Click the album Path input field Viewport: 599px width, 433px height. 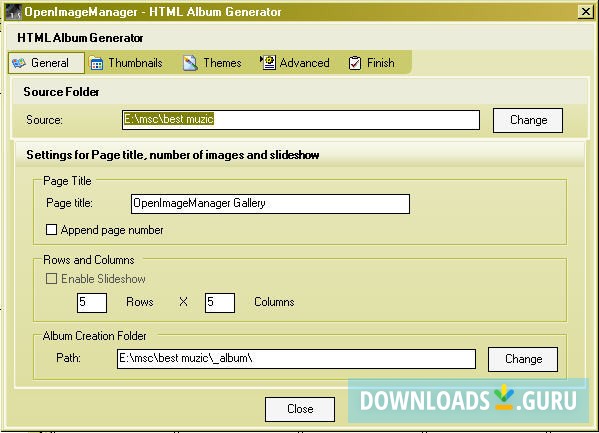pyautogui.click(x=296, y=359)
